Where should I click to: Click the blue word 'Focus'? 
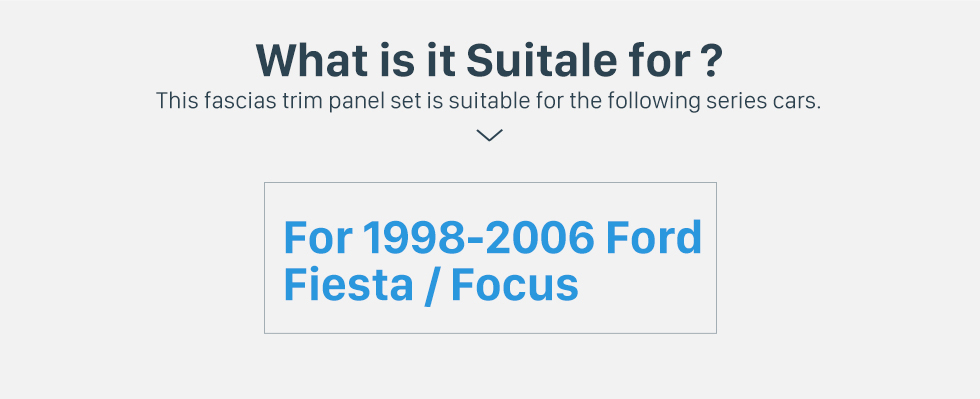(514, 285)
